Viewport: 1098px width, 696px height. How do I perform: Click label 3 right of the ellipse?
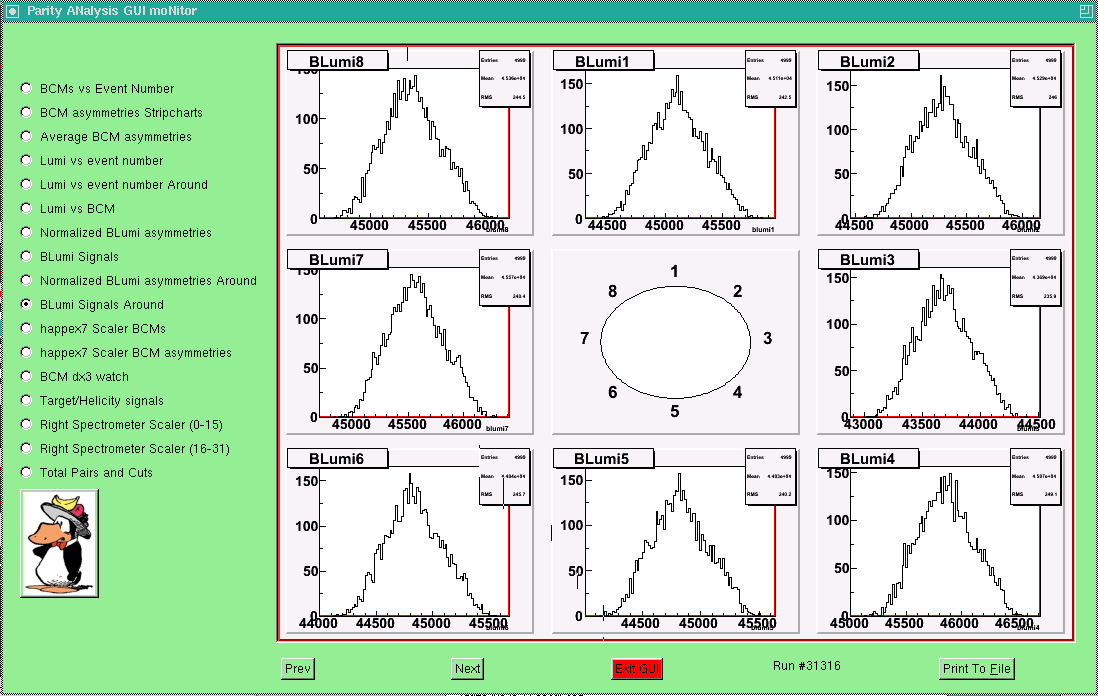click(767, 338)
